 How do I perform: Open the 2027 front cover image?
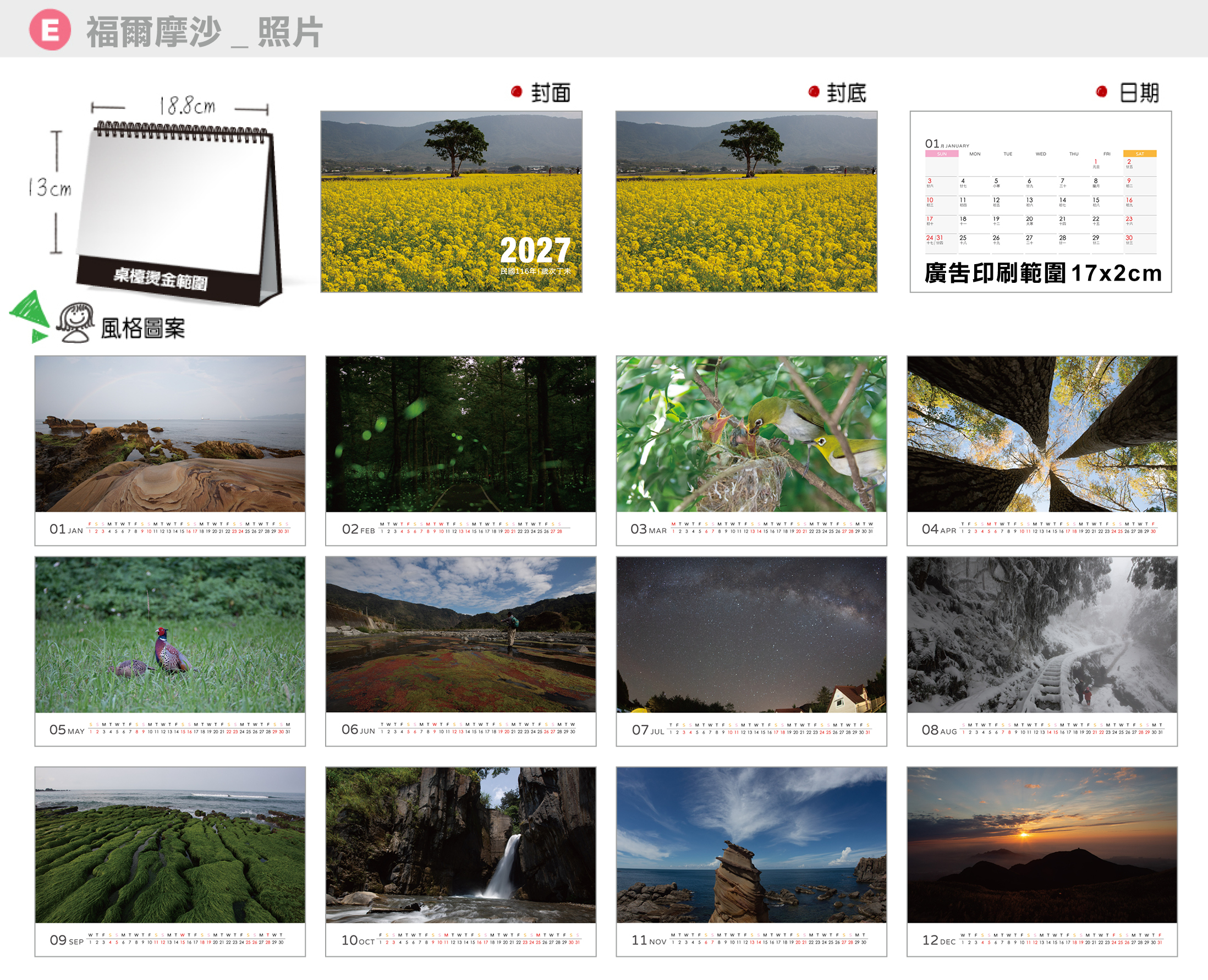click(x=452, y=201)
